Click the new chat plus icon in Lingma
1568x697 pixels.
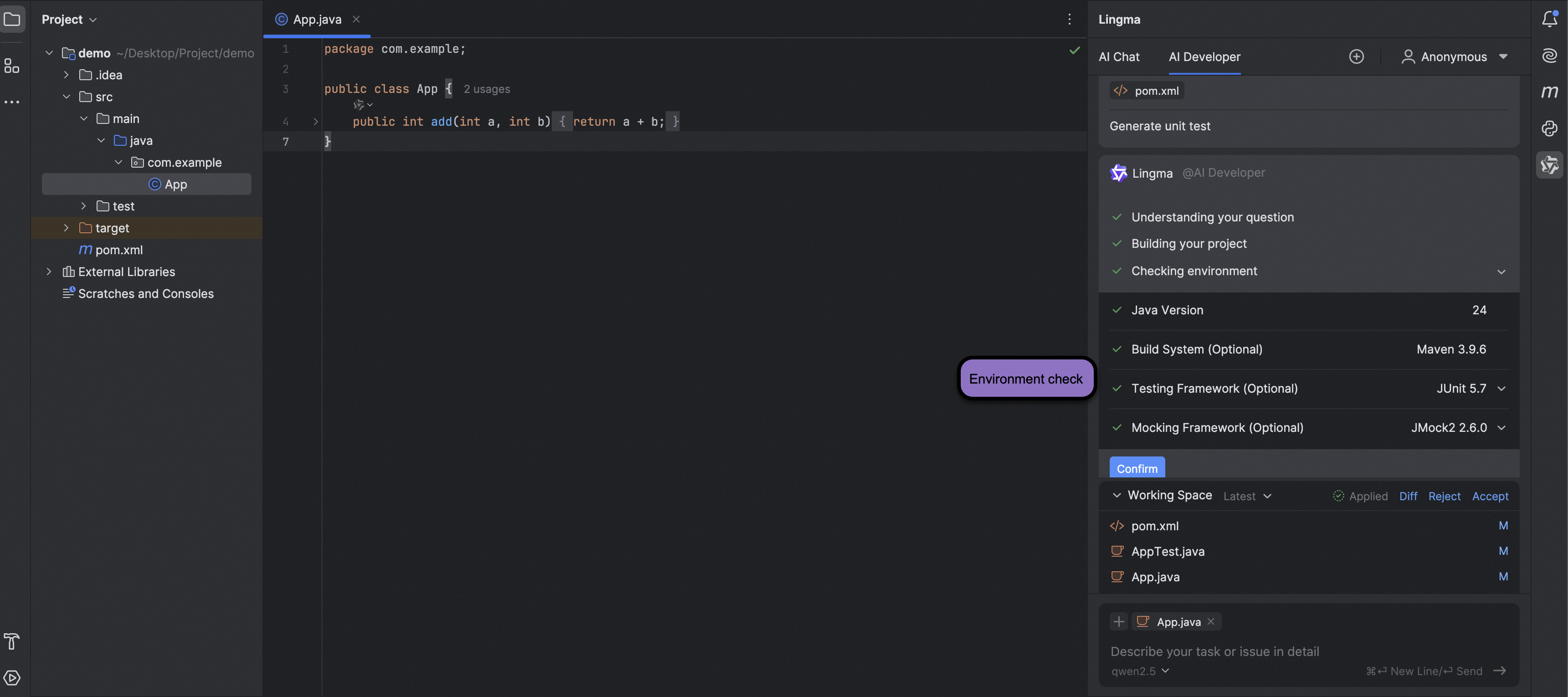(x=1356, y=56)
